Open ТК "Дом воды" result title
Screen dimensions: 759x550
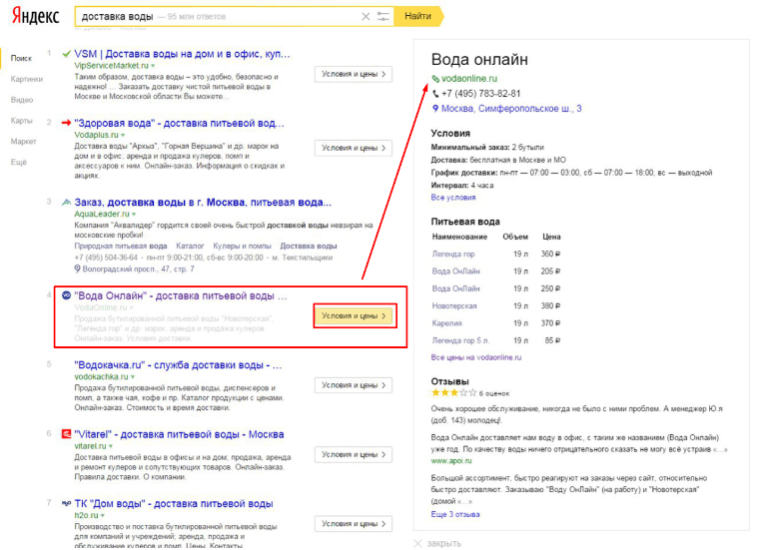[x=174, y=504]
